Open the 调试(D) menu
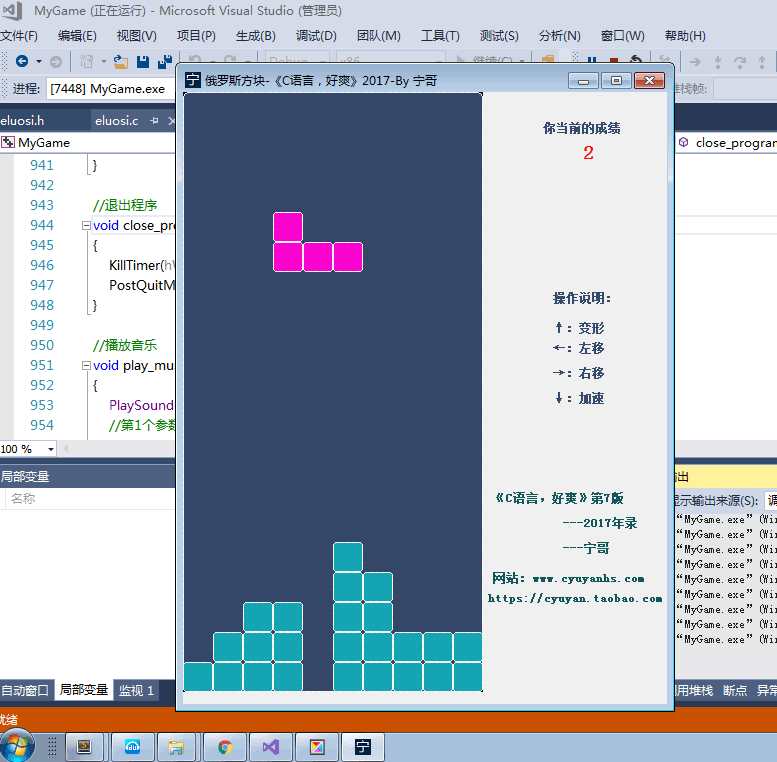The height and width of the screenshot is (762, 777). tap(316, 36)
